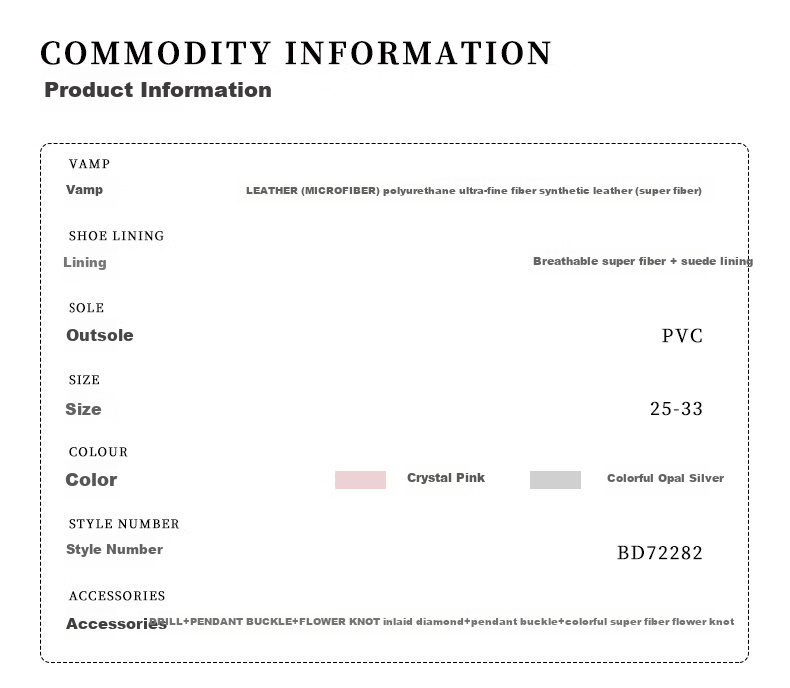Select the Crystal Pink label

[x=446, y=478]
